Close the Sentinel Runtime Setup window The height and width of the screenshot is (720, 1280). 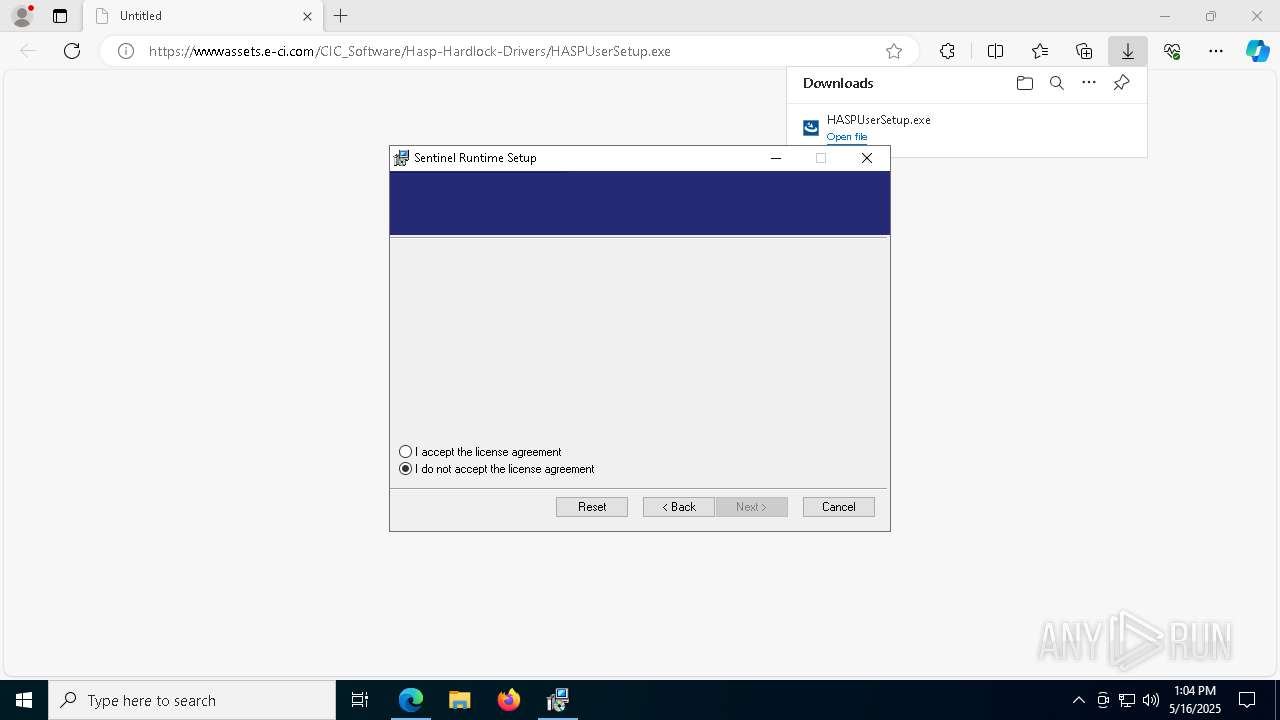click(x=867, y=158)
